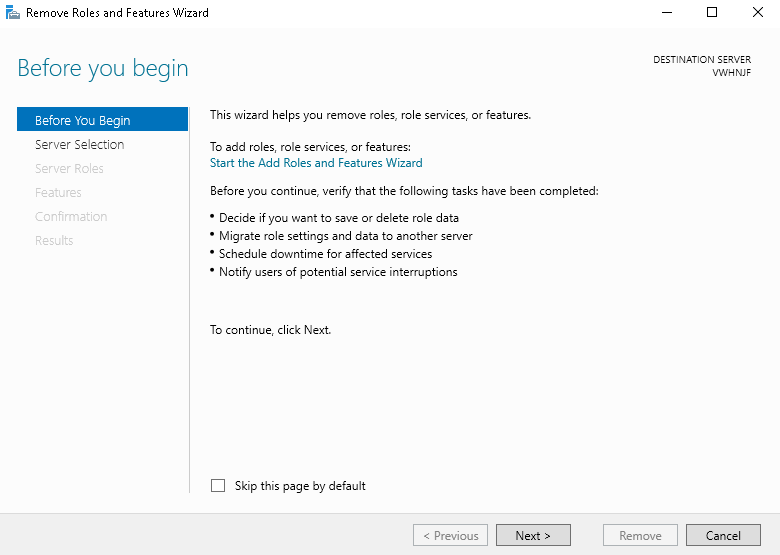This screenshot has height=555, width=780.
Task: Select the Results step in the sidebar
Action: click(x=54, y=240)
